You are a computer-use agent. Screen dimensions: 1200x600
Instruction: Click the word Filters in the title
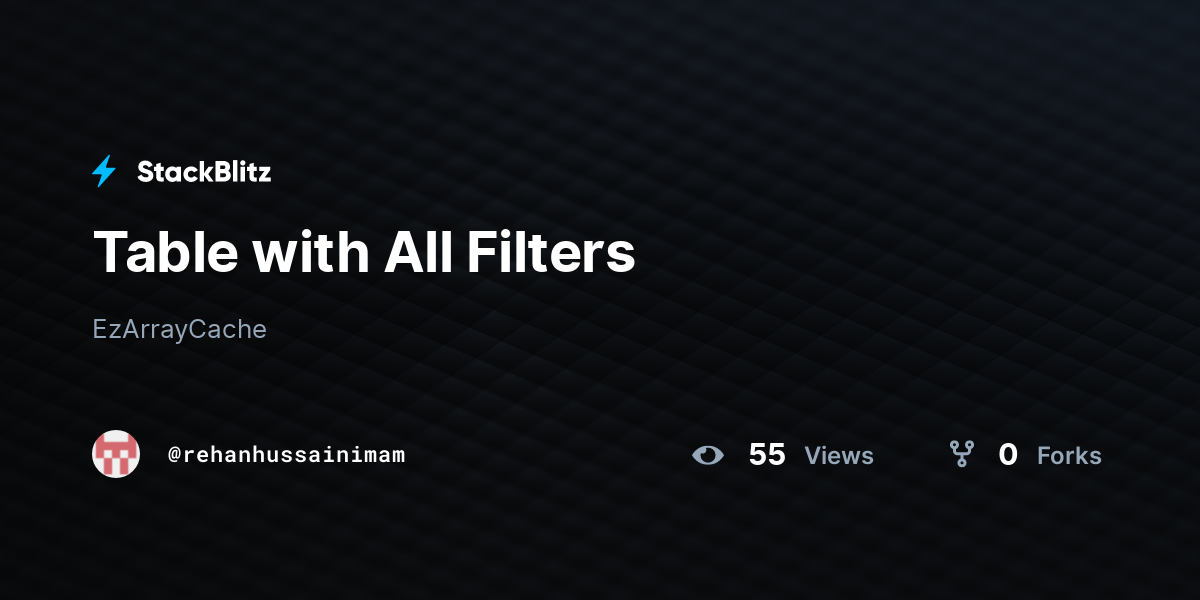(x=551, y=252)
